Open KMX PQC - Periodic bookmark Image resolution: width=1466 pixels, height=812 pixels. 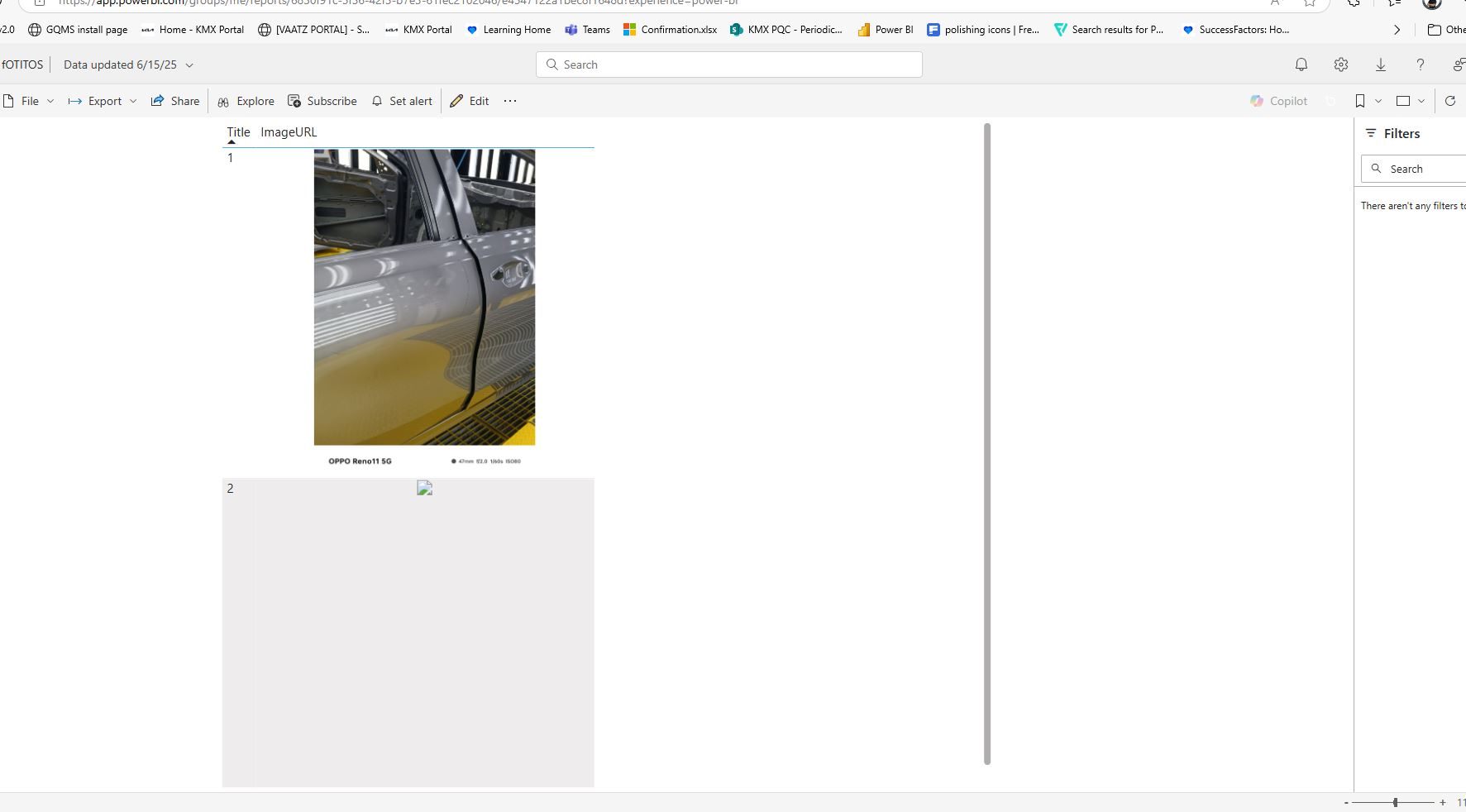[x=786, y=30]
